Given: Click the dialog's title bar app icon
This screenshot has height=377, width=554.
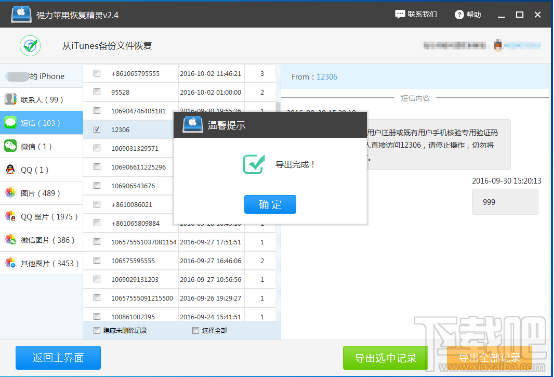Looking at the screenshot, I should click(x=193, y=125).
